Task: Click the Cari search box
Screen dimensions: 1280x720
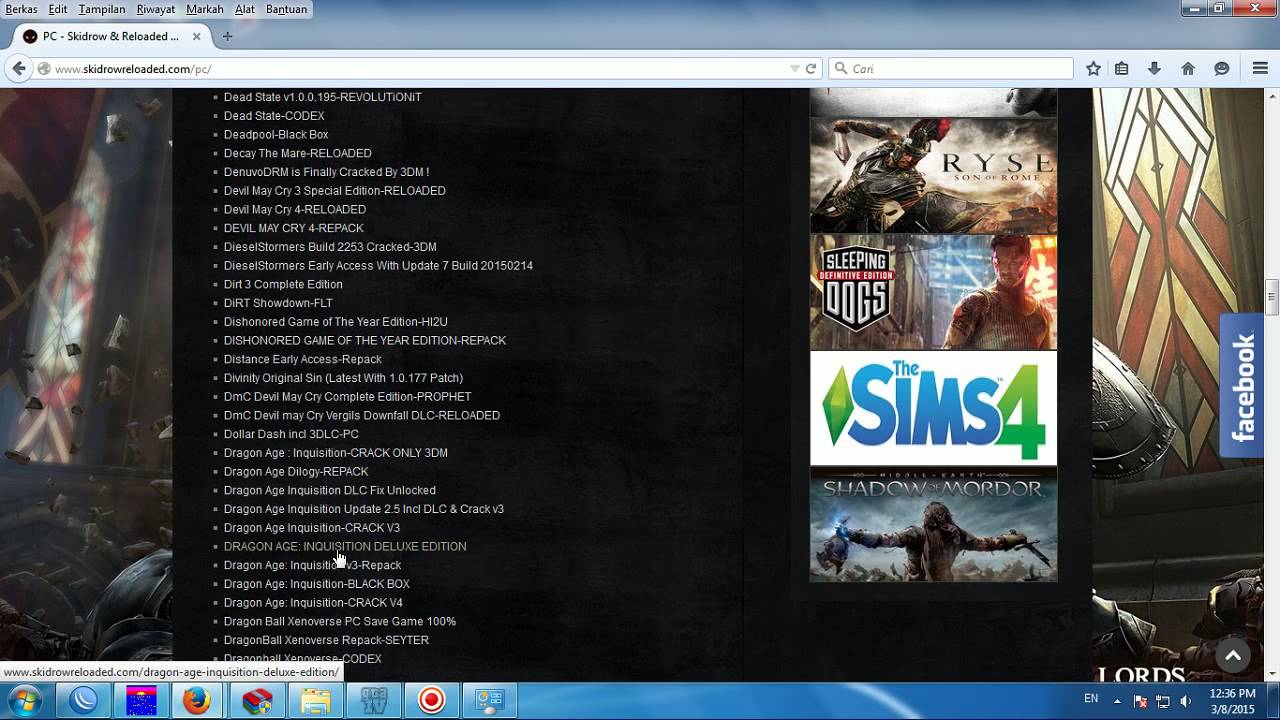Action: 950,69
